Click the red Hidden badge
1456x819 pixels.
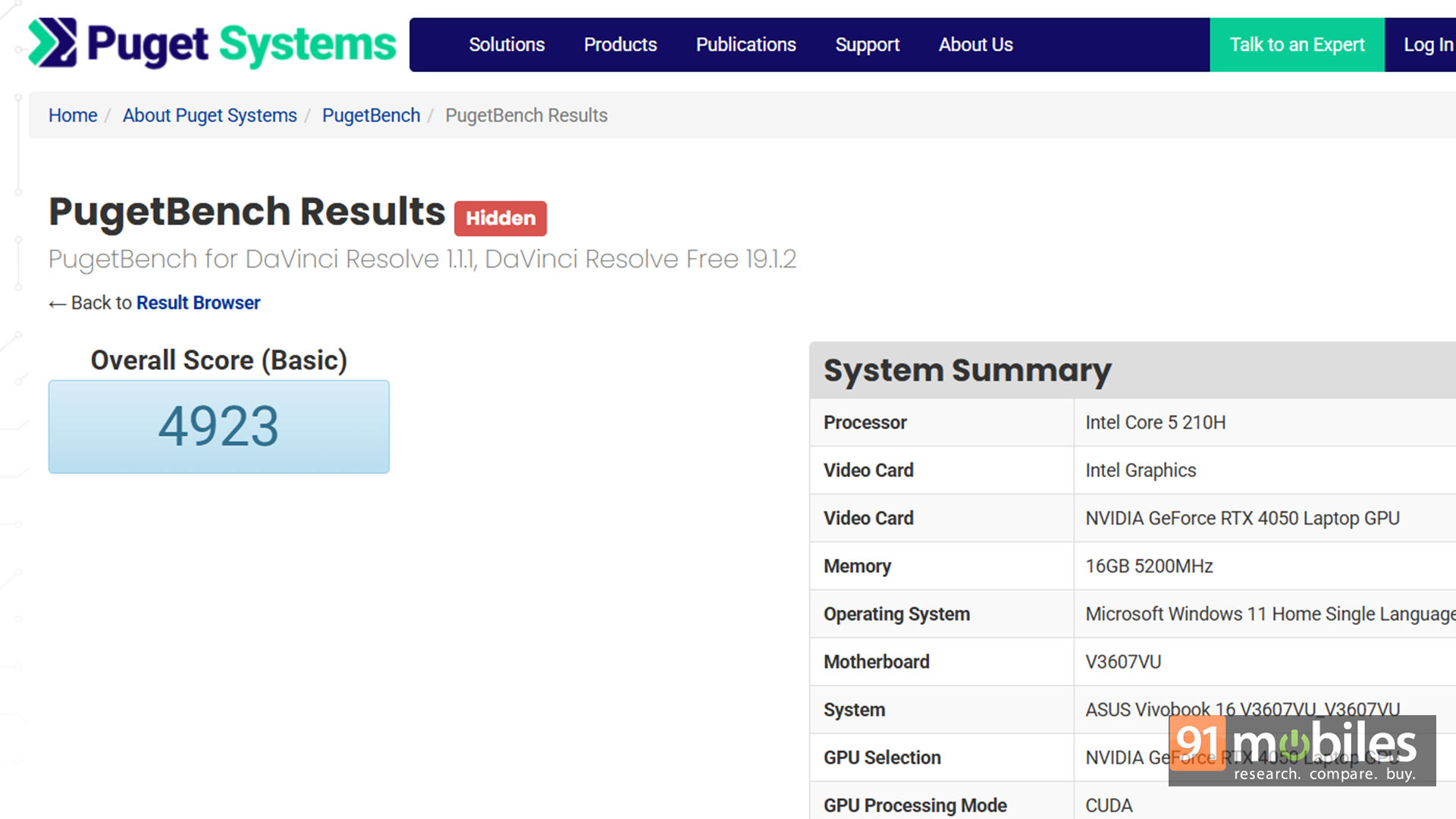pyautogui.click(x=500, y=218)
